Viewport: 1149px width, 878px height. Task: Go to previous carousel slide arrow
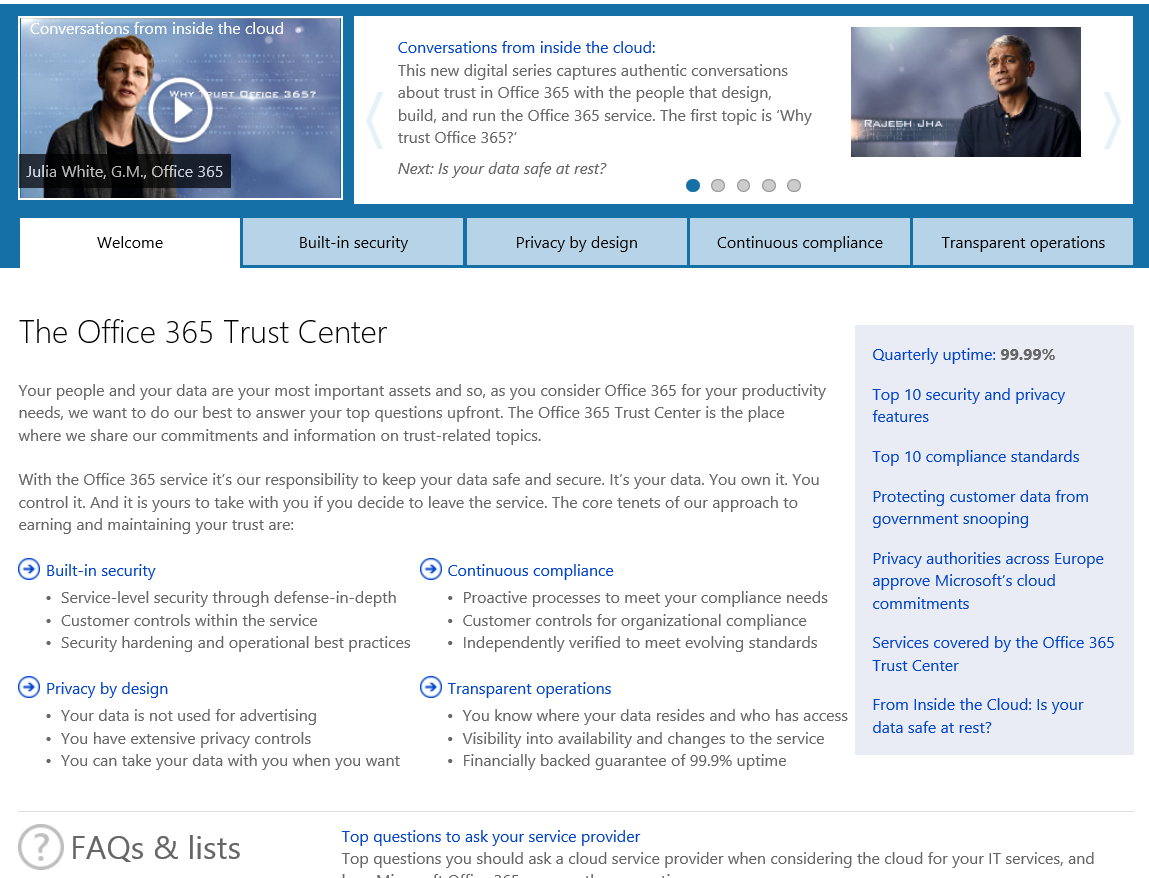(x=374, y=120)
